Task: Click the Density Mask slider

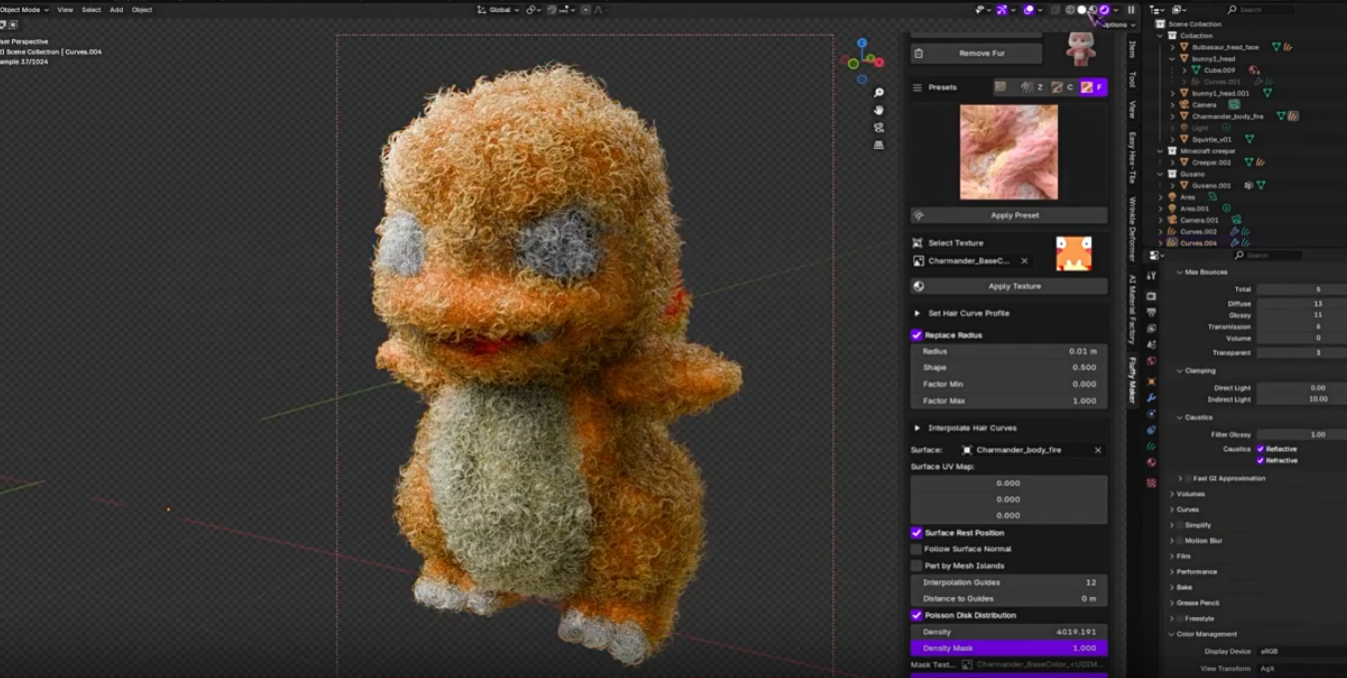Action: 1008,648
